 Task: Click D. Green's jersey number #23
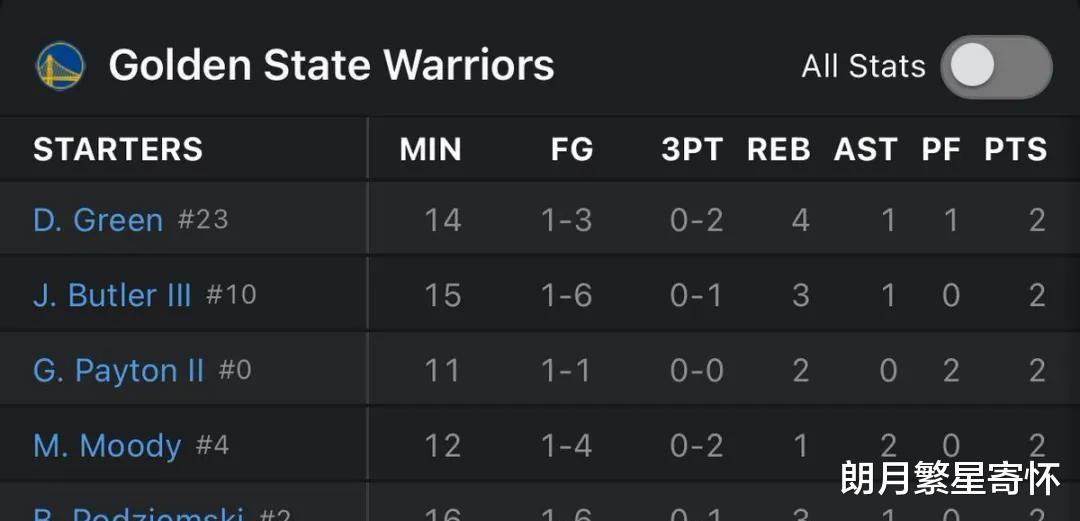(202, 220)
